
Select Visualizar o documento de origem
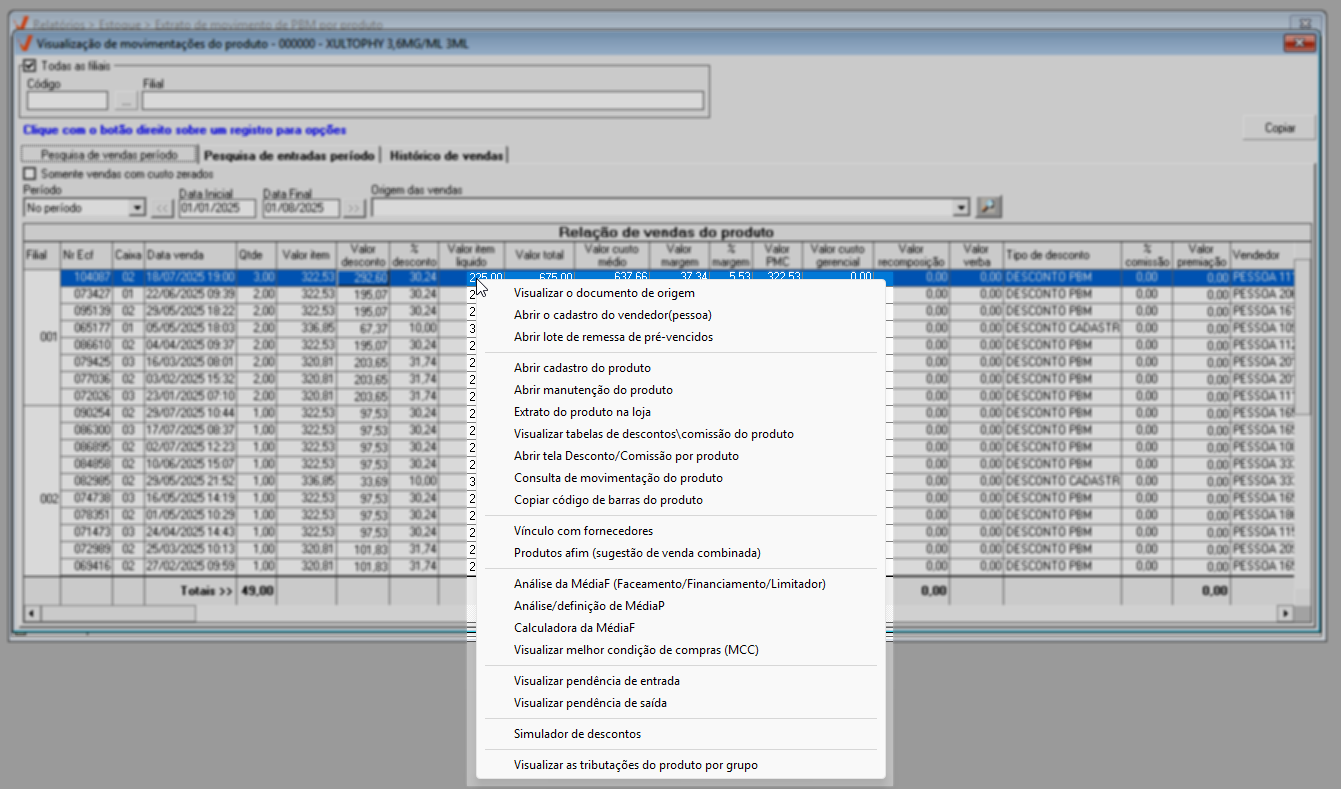click(603, 293)
